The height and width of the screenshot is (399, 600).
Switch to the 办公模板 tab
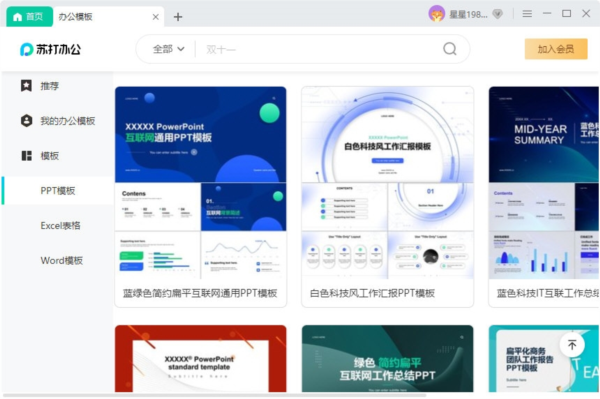(75, 17)
